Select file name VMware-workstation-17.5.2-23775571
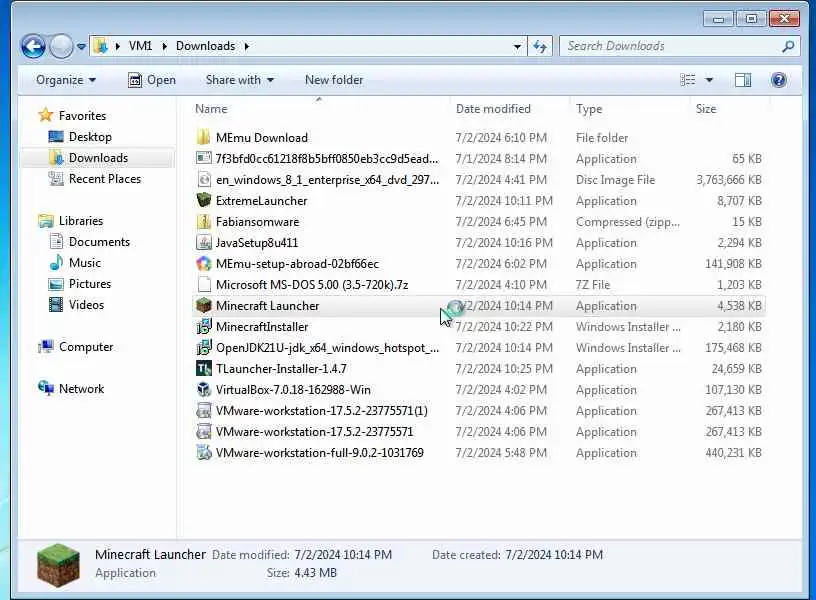The image size is (816, 600). pyautogui.click(x=314, y=432)
